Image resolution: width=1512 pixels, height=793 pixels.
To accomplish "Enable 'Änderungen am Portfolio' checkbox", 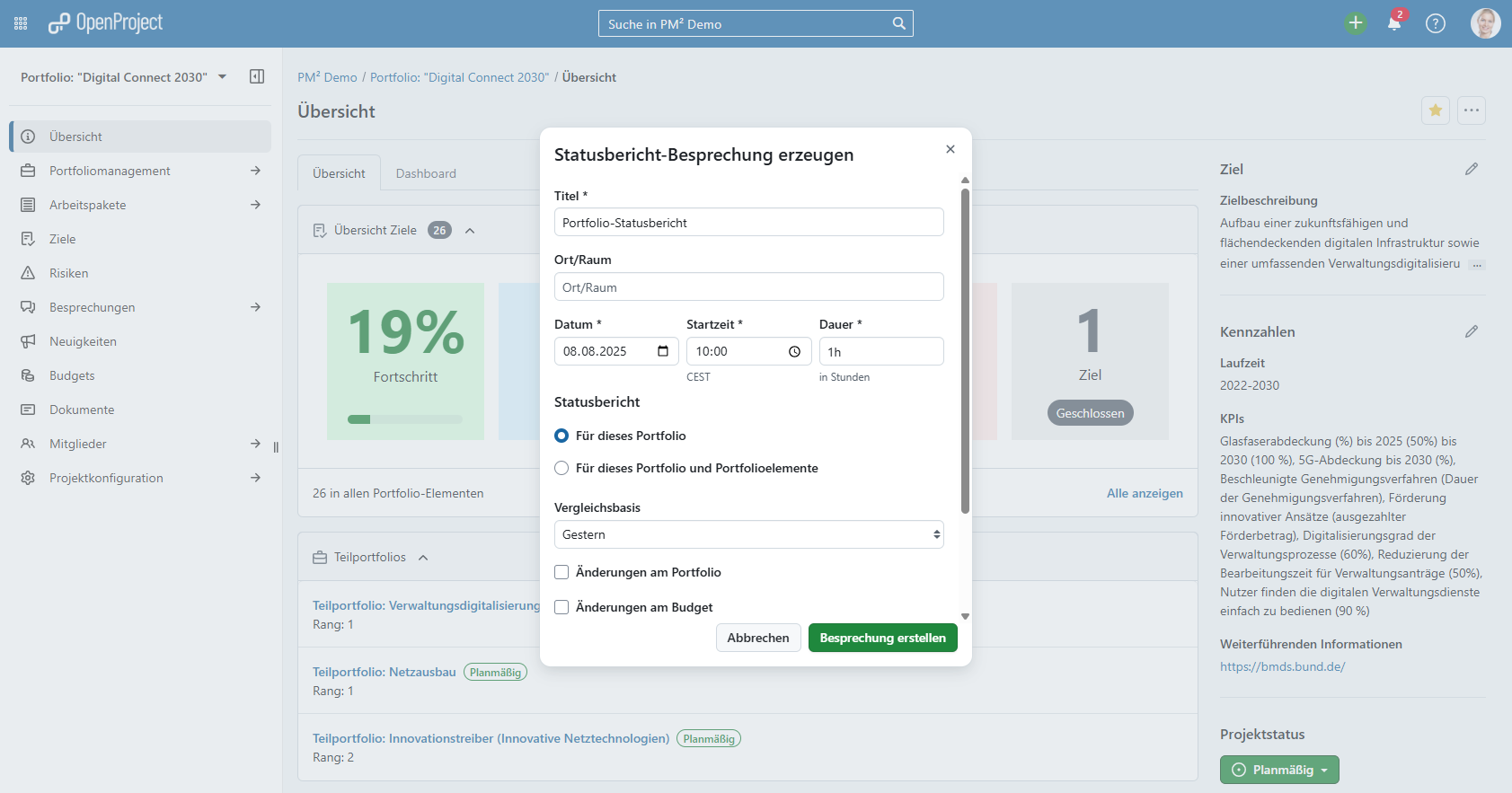I will (561, 572).
